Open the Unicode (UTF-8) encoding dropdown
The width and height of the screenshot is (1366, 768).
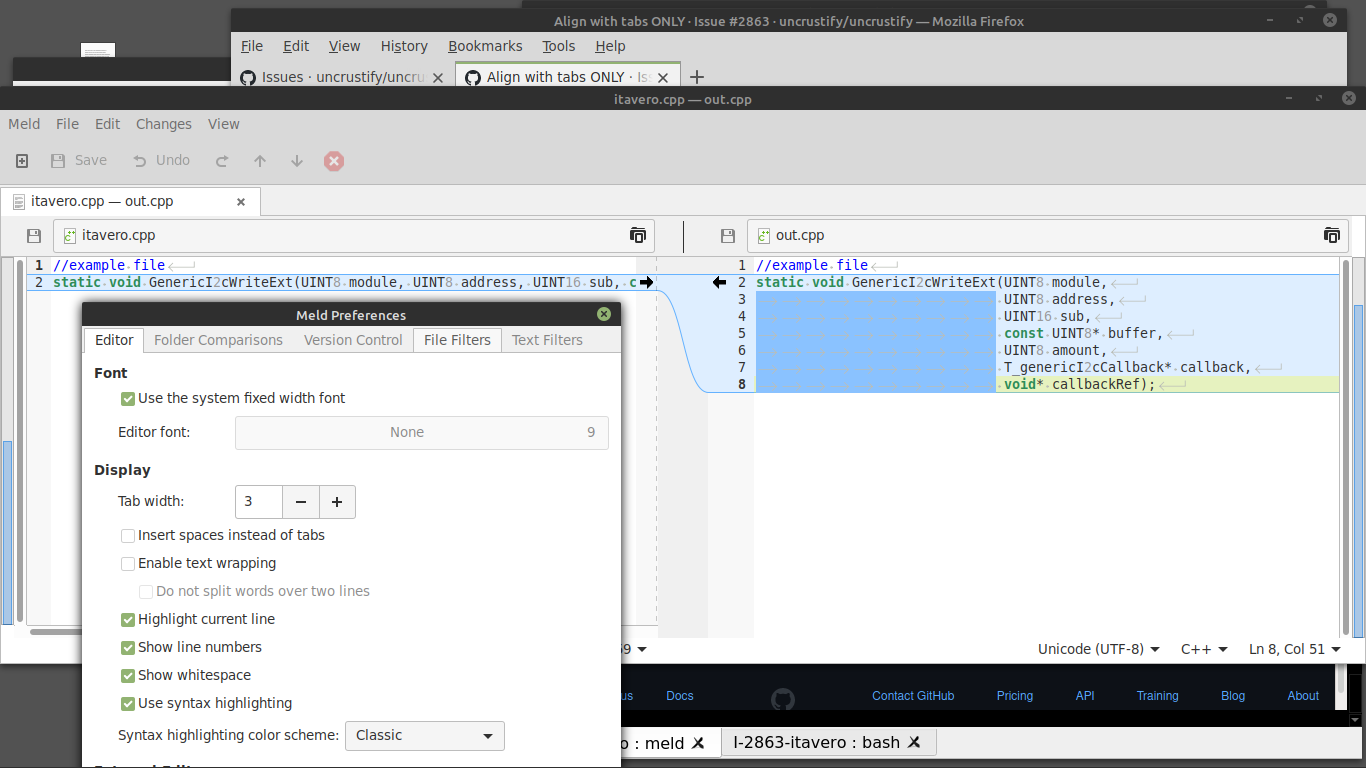click(x=1098, y=649)
